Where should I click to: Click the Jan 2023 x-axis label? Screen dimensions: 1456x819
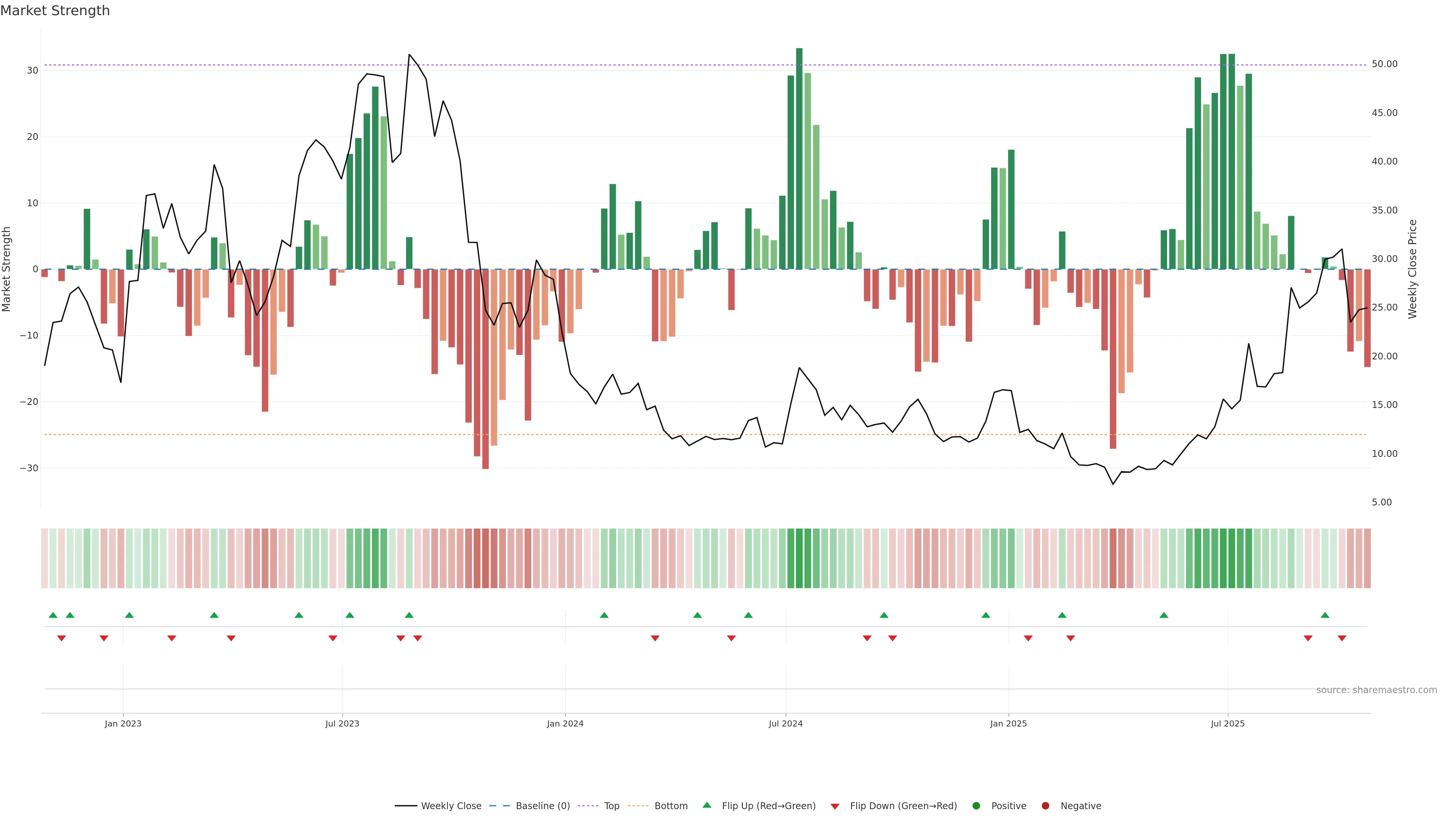[x=122, y=723]
